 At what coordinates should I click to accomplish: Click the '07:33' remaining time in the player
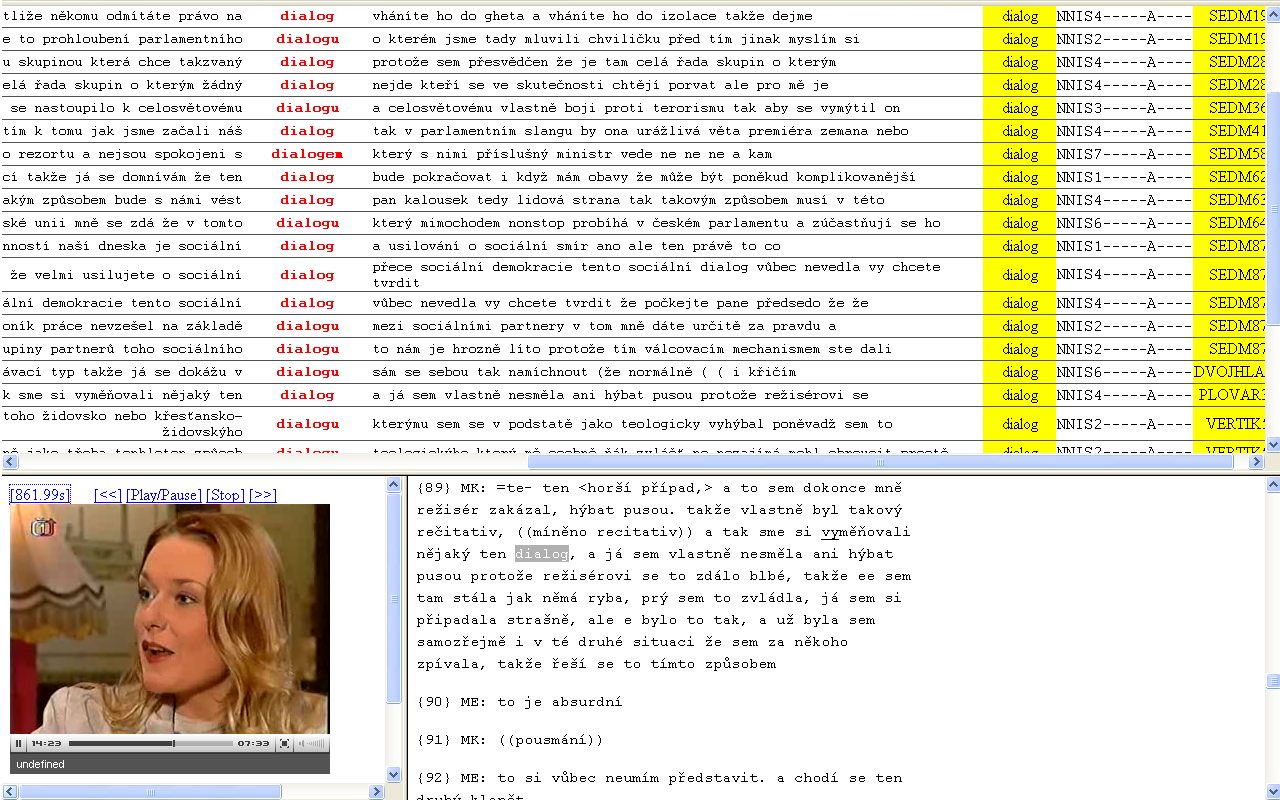point(254,744)
